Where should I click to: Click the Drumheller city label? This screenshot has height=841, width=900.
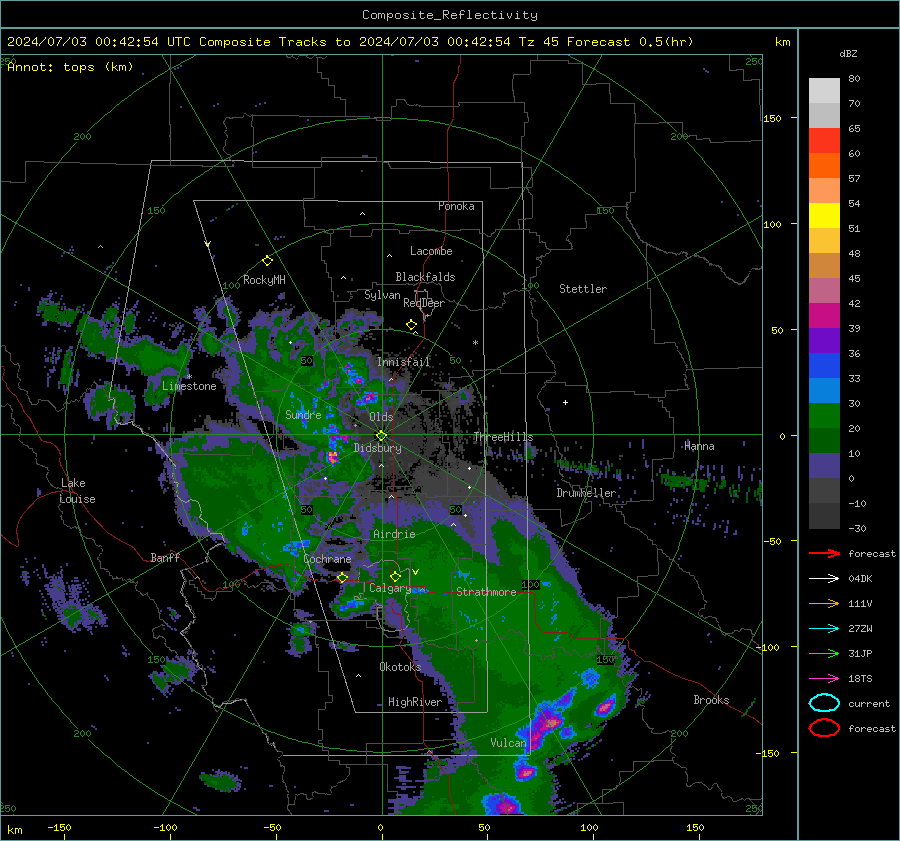(586, 493)
